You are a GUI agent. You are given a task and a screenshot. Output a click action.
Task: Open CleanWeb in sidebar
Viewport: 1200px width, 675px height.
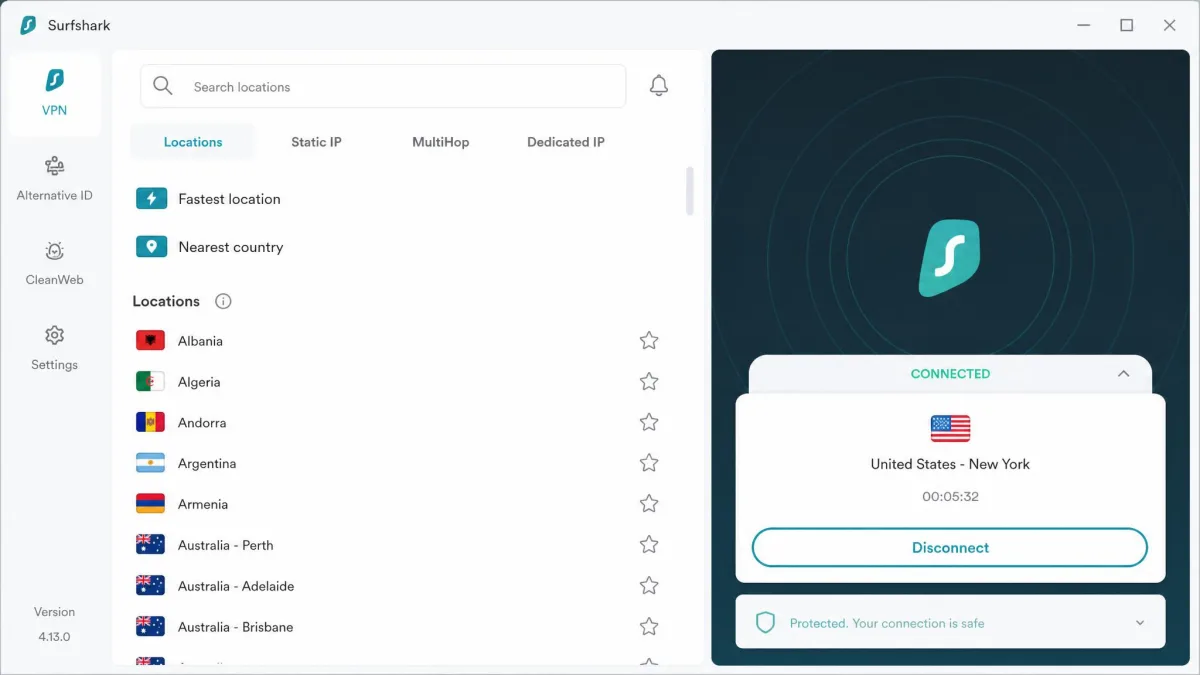click(x=54, y=264)
